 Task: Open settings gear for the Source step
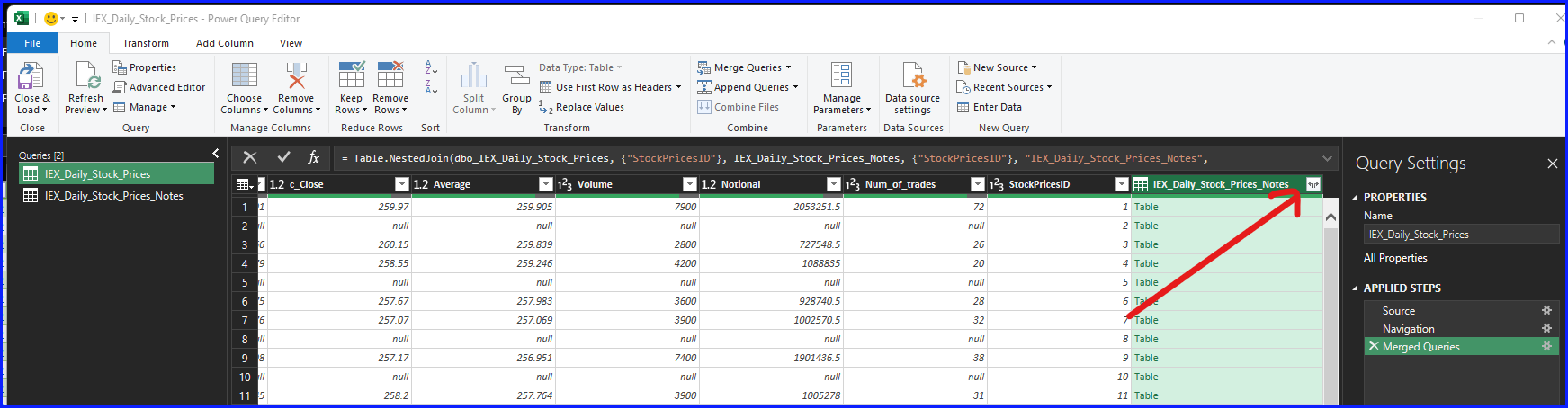pos(1547,310)
